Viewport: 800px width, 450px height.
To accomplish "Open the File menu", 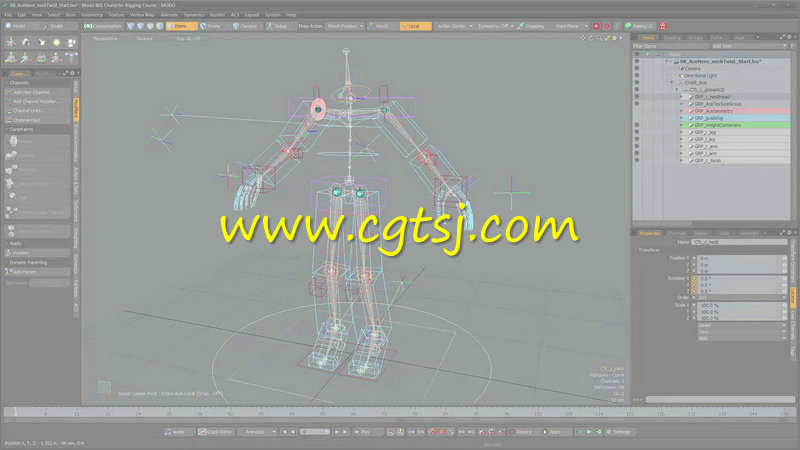I will [8, 15].
